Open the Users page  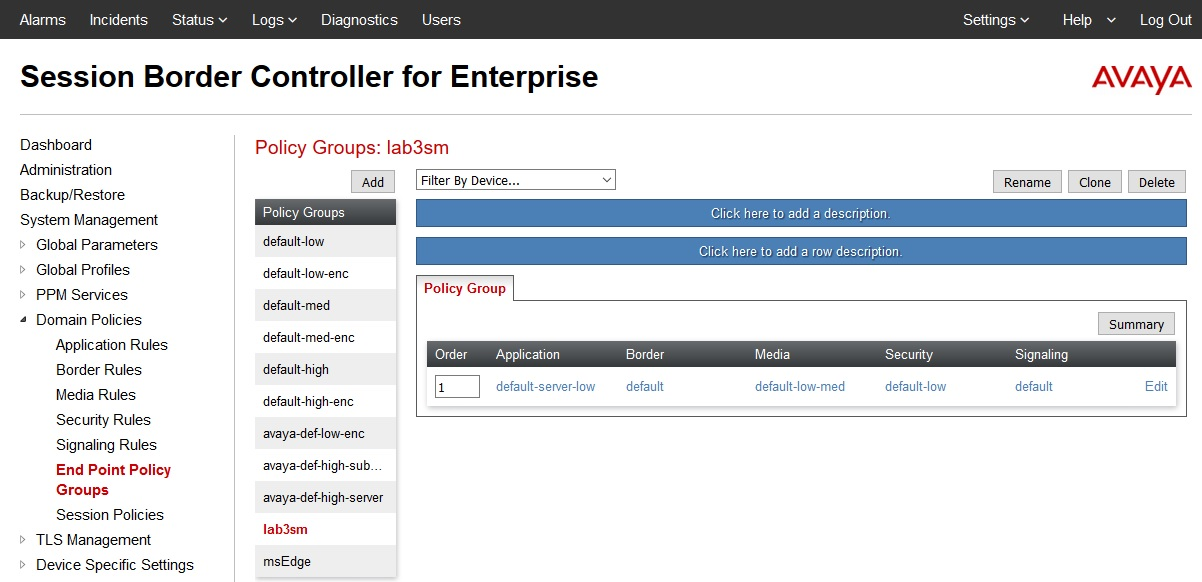point(441,20)
